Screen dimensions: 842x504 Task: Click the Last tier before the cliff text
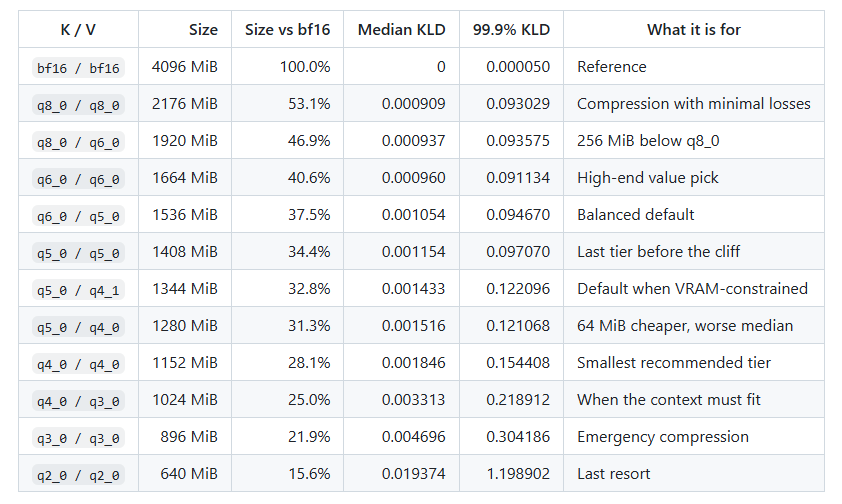tap(658, 252)
